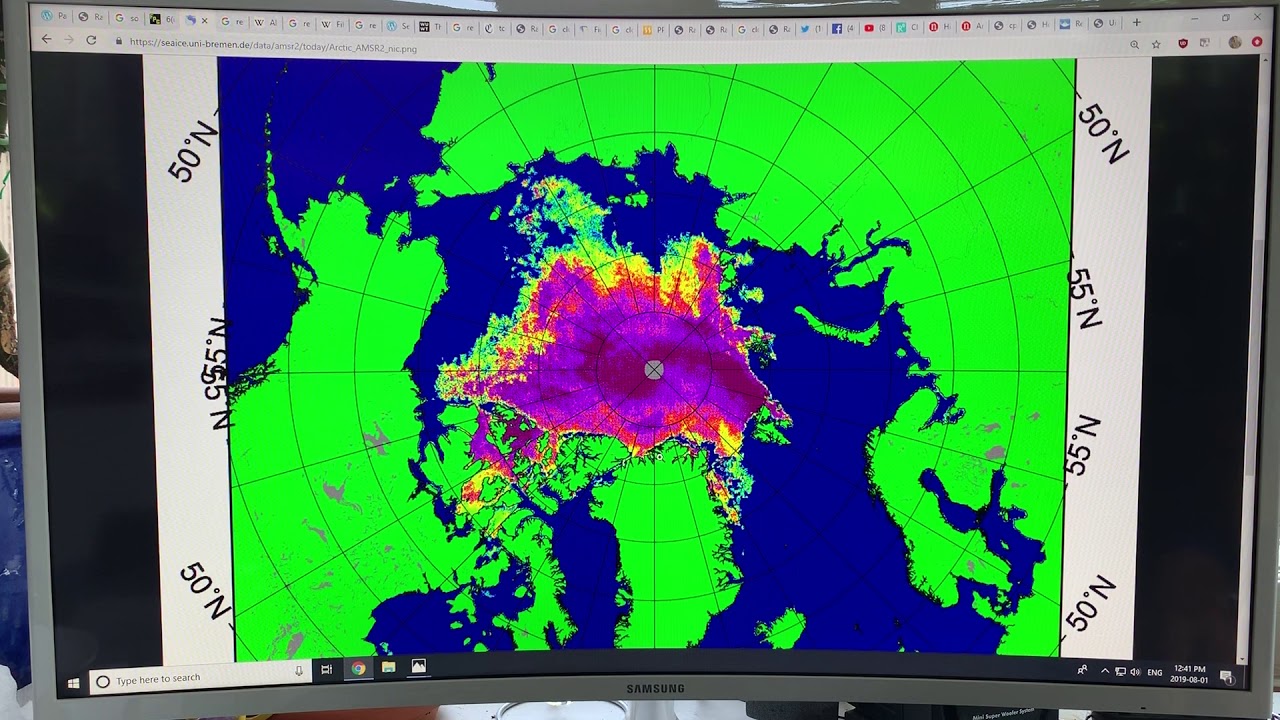Open Task View on the taskbar
Screen dimensions: 1280x720
[326, 669]
